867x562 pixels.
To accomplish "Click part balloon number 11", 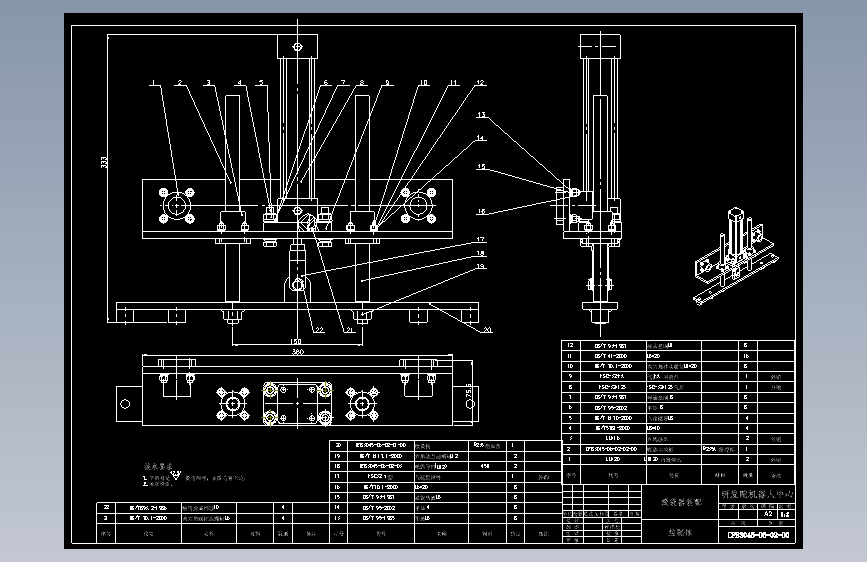I will coord(454,83).
